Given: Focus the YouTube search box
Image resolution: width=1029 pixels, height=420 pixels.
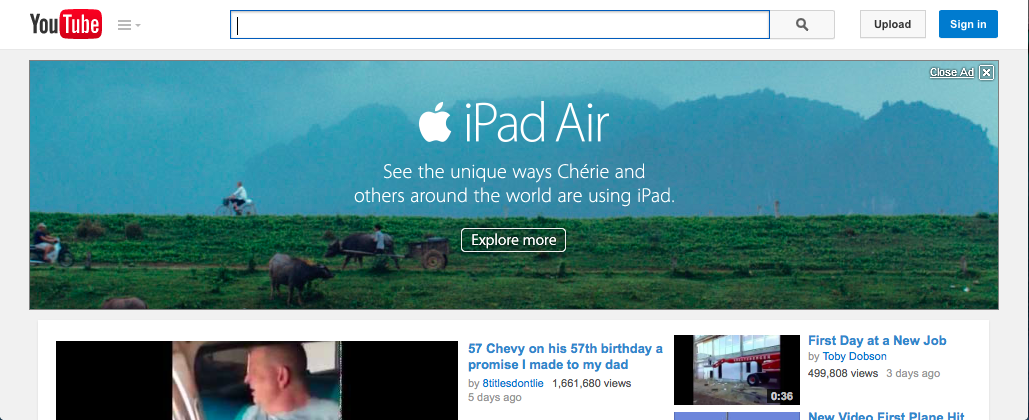Looking at the screenshot, I should click(x=499, y=24).
